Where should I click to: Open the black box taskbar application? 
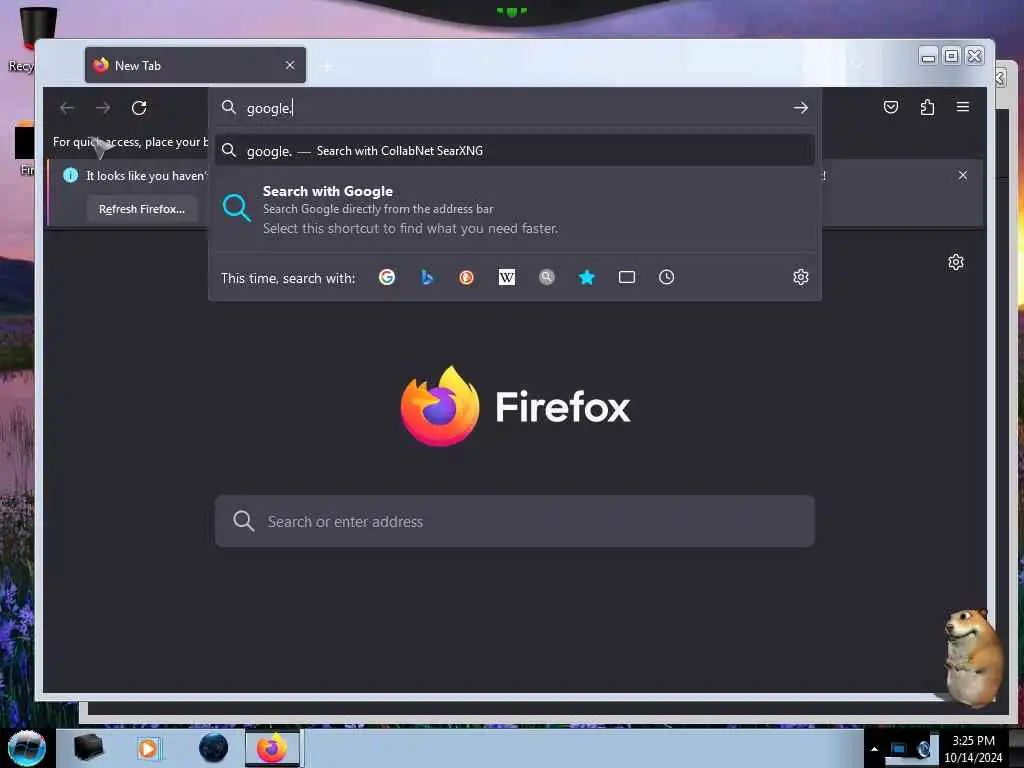[89, 748]
